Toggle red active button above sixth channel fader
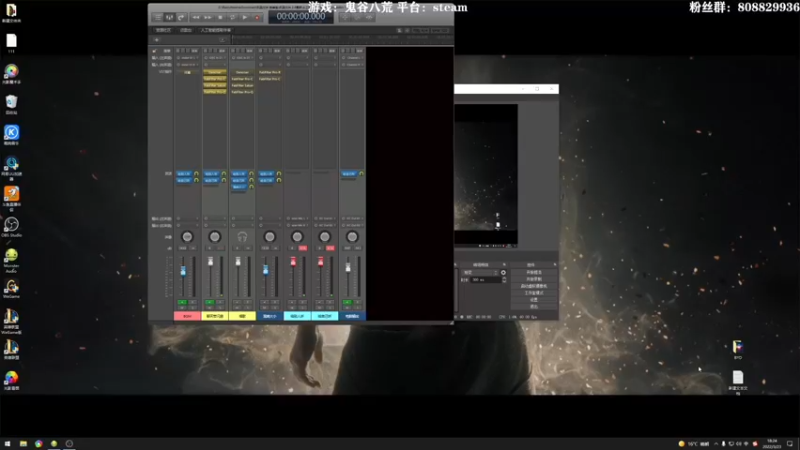The image size is (800, 450). coord(330,248)
